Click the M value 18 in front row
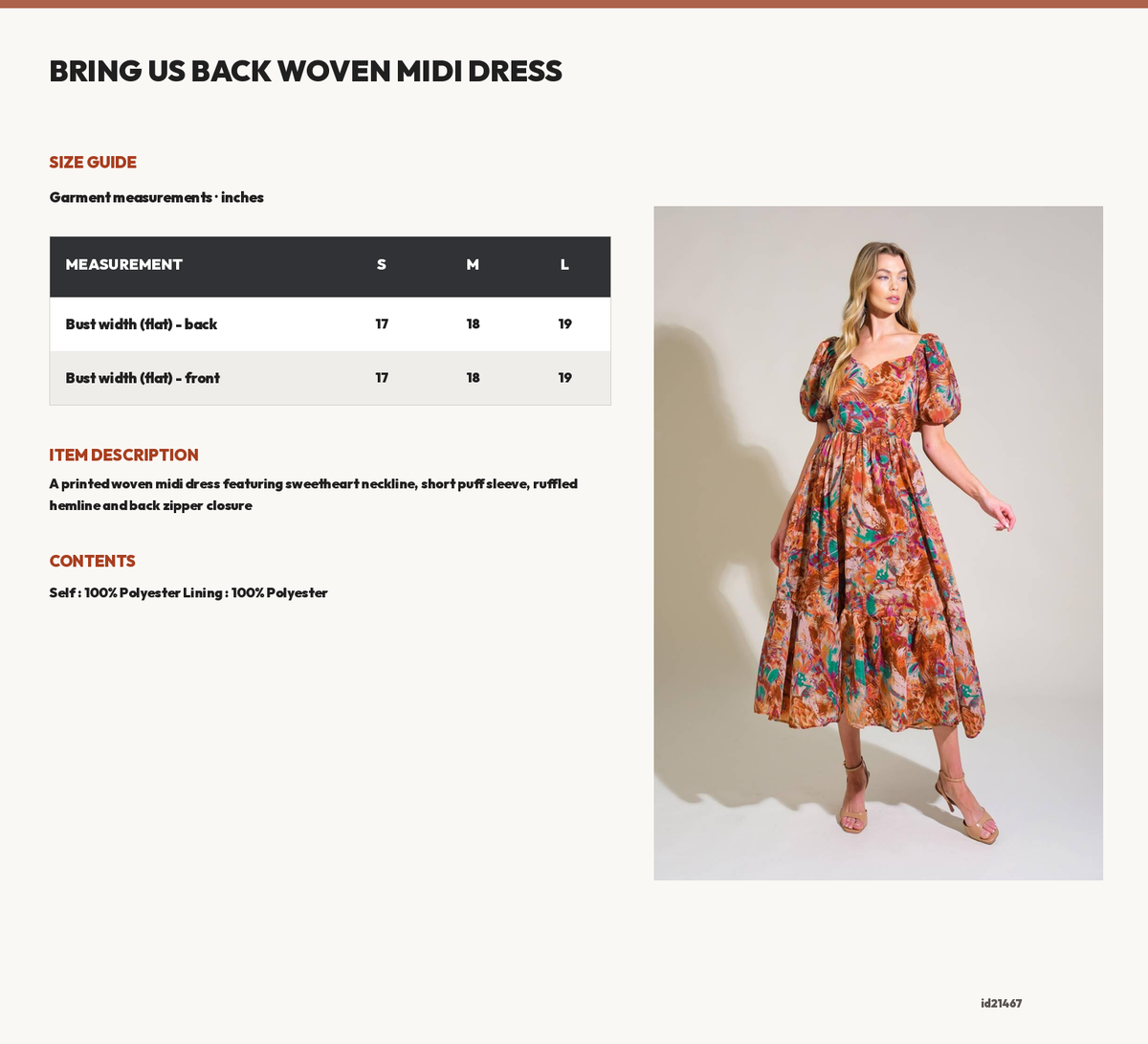This screenshot has width=1148, height=1044. point(473,378)
